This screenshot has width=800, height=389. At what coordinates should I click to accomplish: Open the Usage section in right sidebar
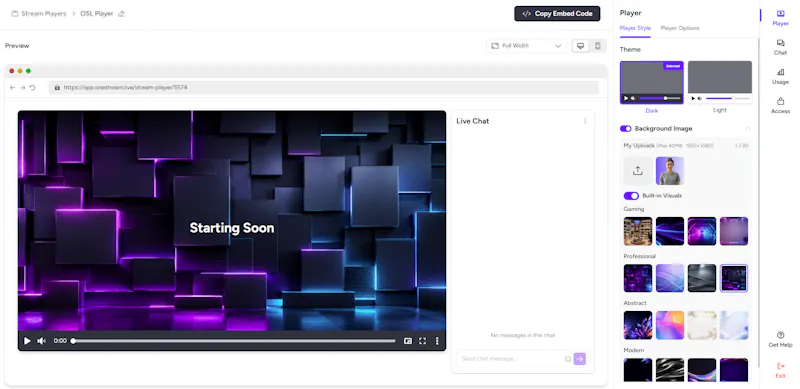780,76
